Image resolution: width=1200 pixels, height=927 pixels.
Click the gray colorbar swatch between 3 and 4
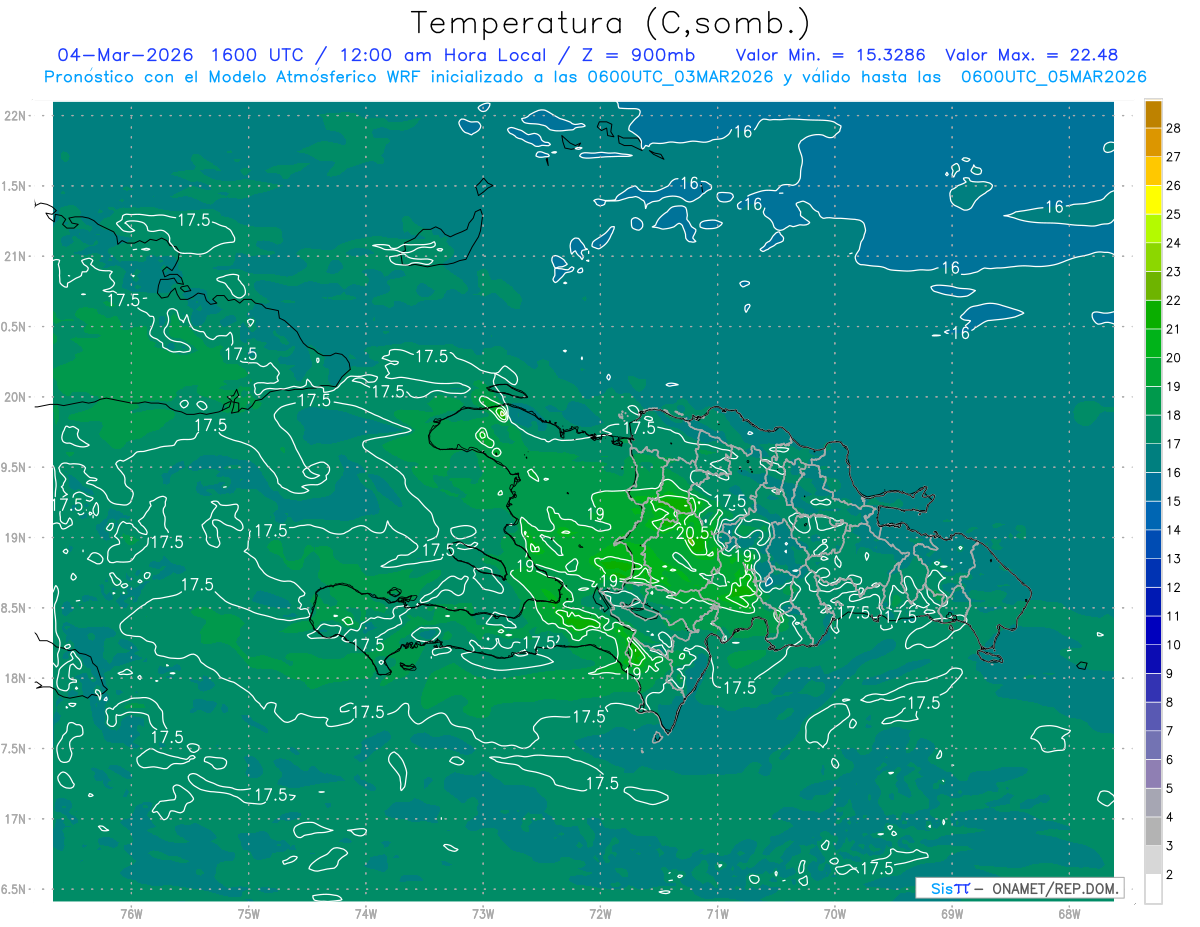click(x=1153, y=832)
